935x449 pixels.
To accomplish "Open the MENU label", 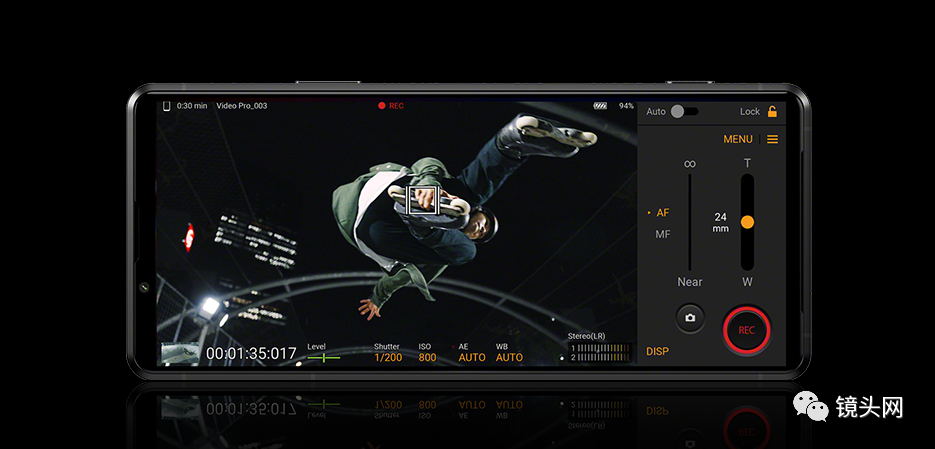I will point(738,139).
